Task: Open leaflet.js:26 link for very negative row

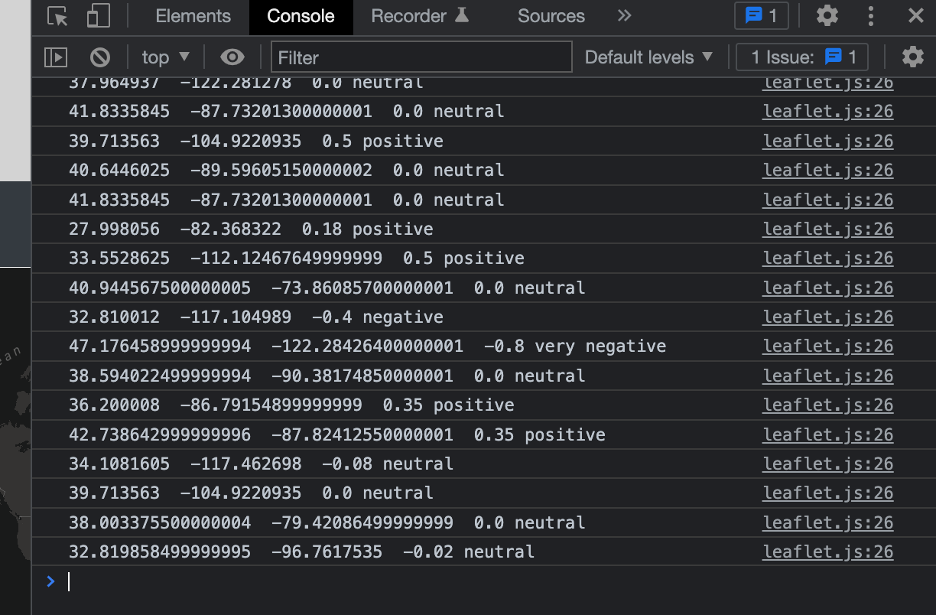Action: (828, 346)
